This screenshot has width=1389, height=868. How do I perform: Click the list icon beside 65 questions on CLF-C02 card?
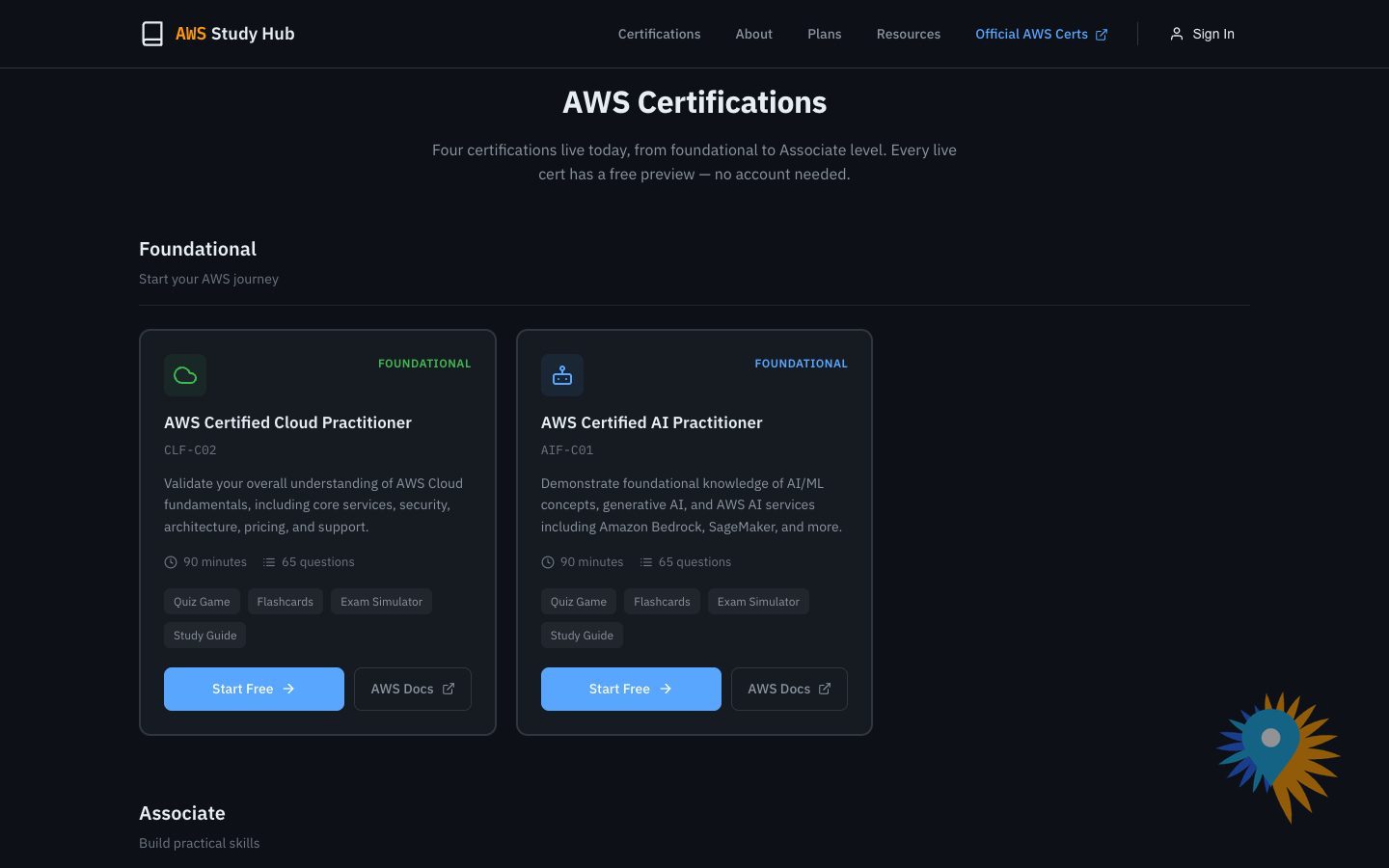[x=269, y=562]
